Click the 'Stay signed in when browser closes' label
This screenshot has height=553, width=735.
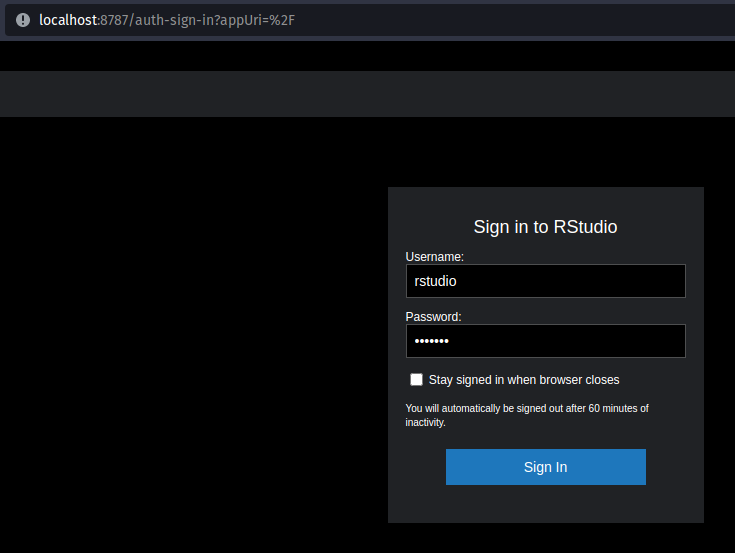tap(524, 380)
